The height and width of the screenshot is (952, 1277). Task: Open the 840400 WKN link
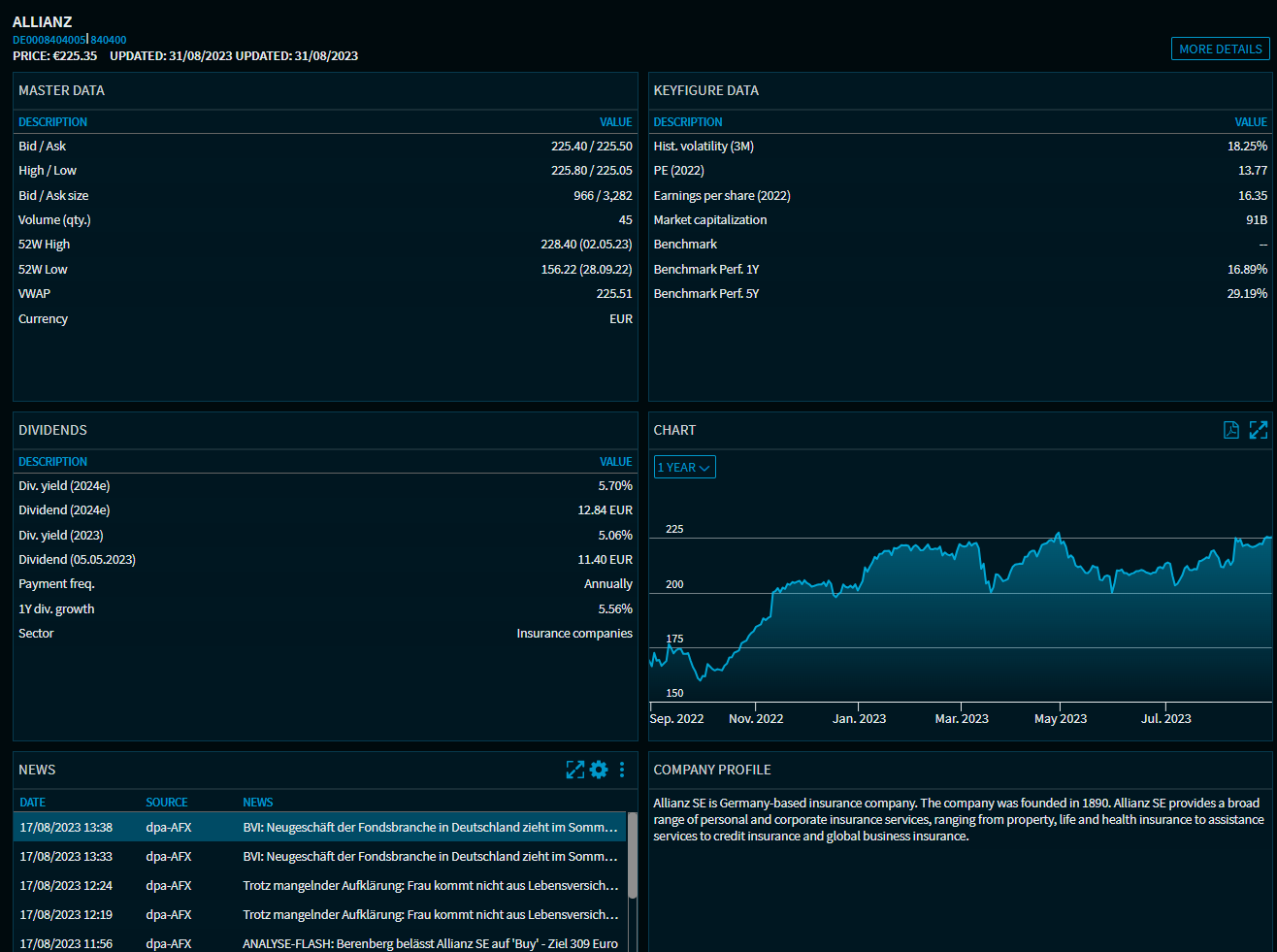109,40
